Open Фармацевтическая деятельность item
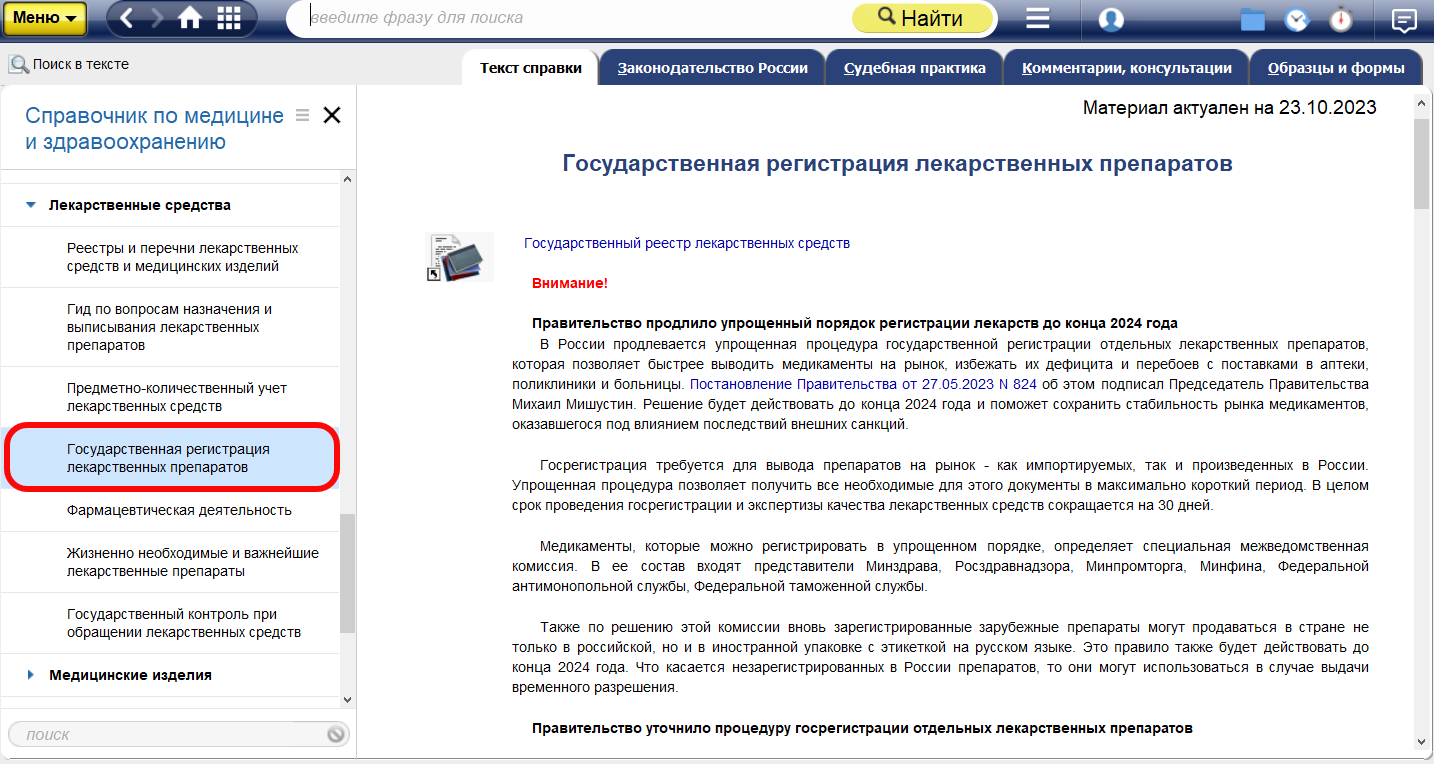 tap(170, 510)
